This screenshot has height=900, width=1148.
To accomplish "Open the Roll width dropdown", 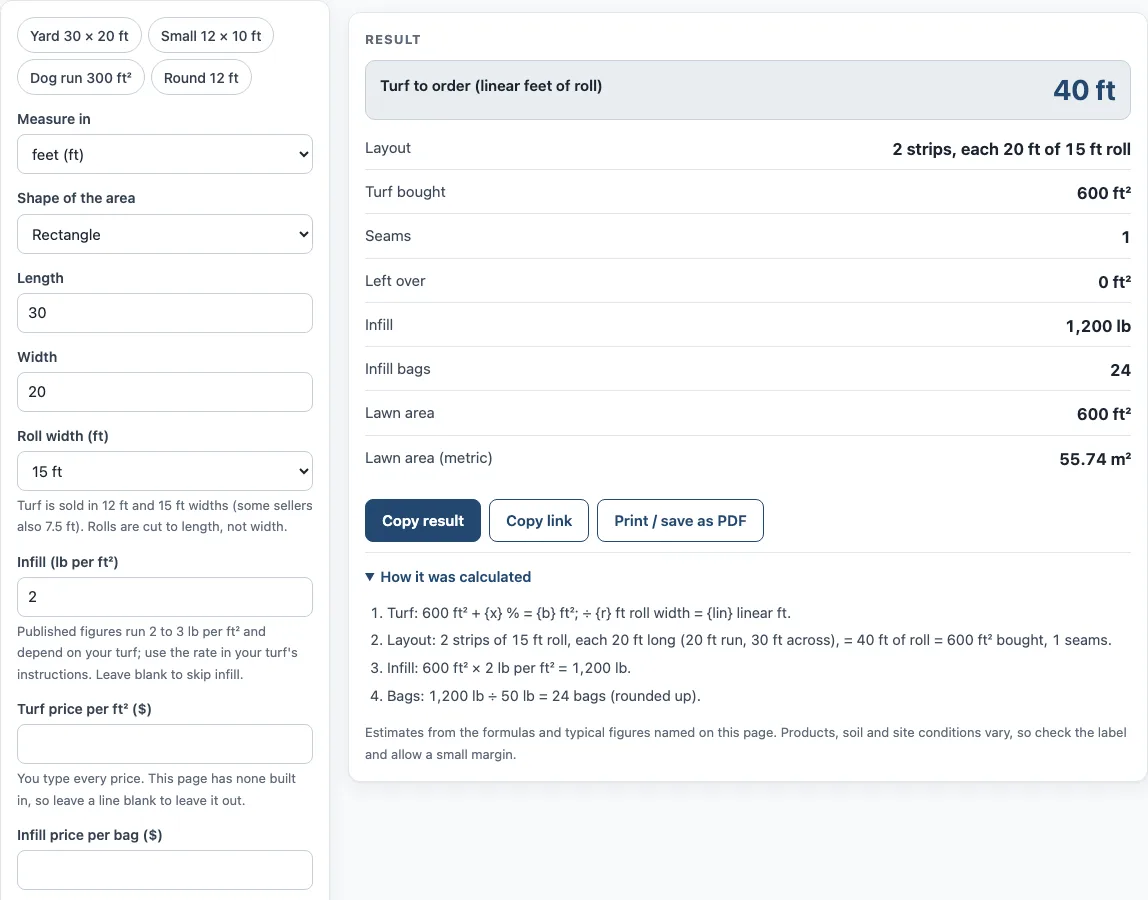I will point(165,472).
